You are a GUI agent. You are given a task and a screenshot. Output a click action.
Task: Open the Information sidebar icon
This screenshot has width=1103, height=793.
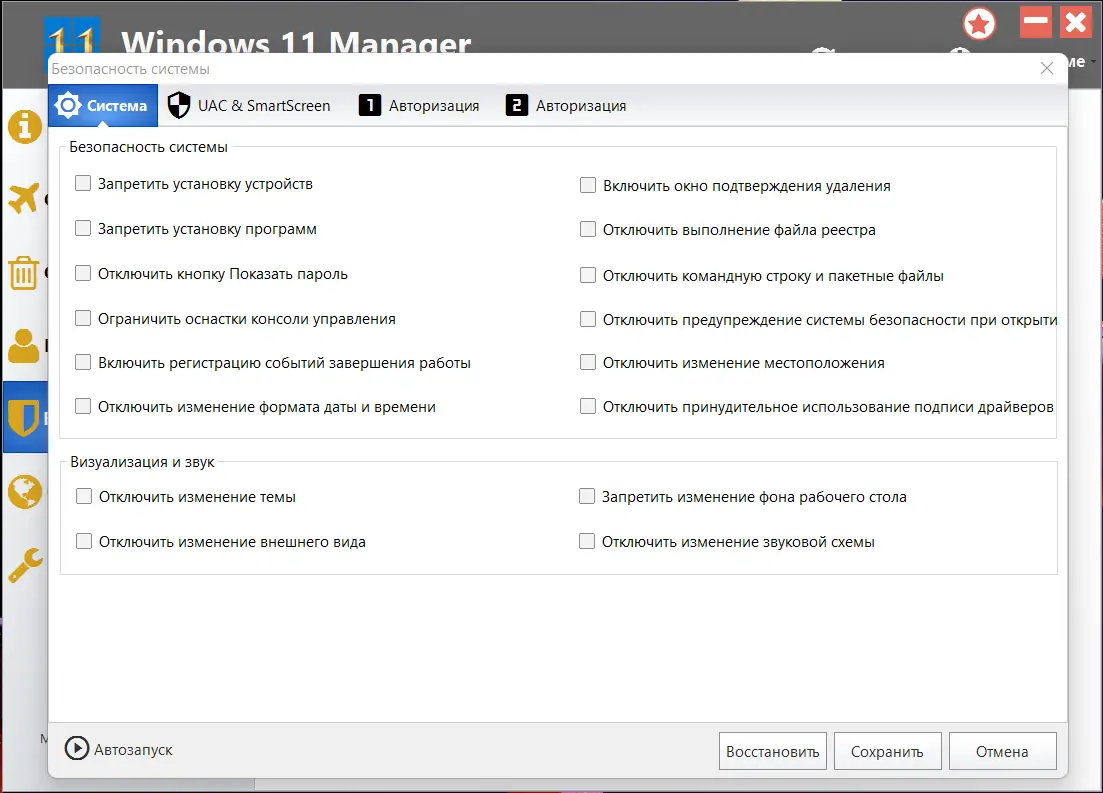tap(25, 127)
